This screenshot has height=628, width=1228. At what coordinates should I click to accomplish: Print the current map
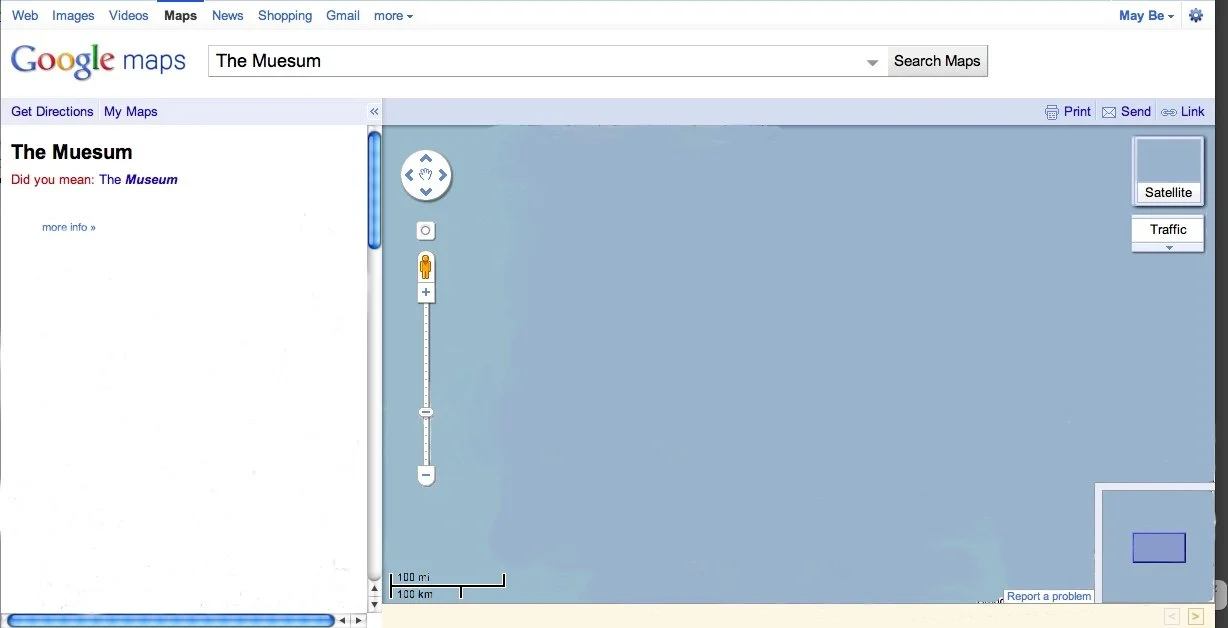click(1068, 112)
